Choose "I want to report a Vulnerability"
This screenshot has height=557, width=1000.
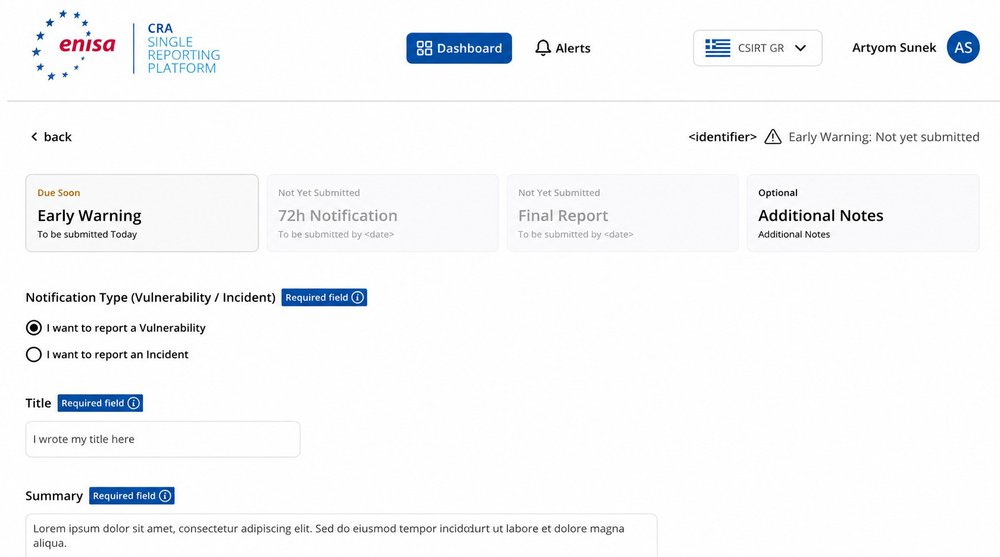[34, 328]
